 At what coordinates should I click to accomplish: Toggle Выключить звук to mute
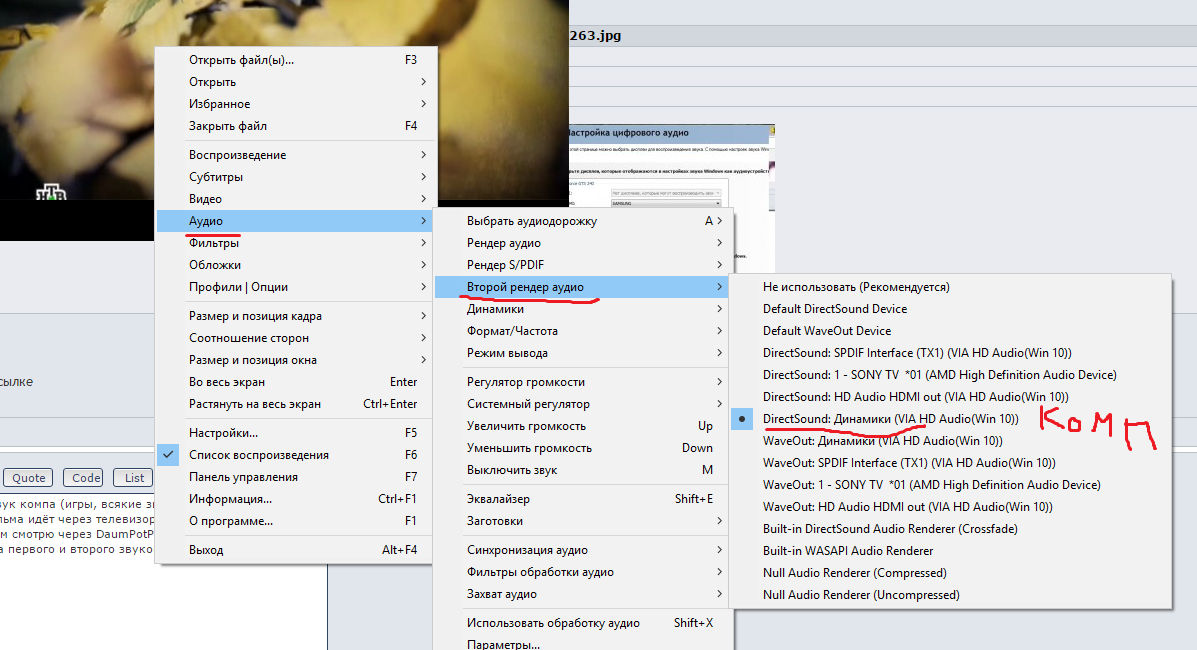click(x=582, y=471)
